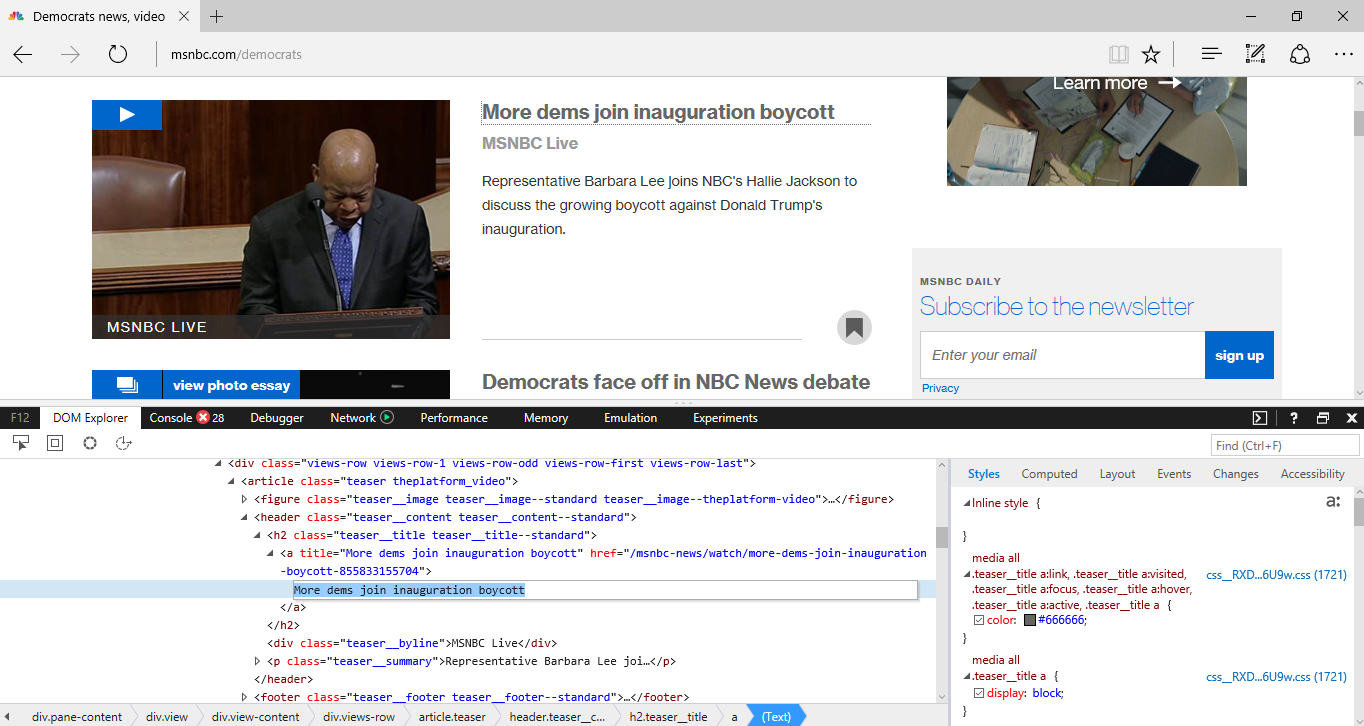Click the Network tab's green play icon

(x=387, y=417)
